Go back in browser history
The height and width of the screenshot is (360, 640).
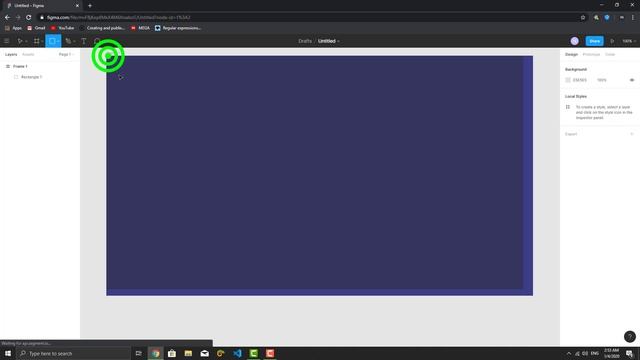pos(7,18)
